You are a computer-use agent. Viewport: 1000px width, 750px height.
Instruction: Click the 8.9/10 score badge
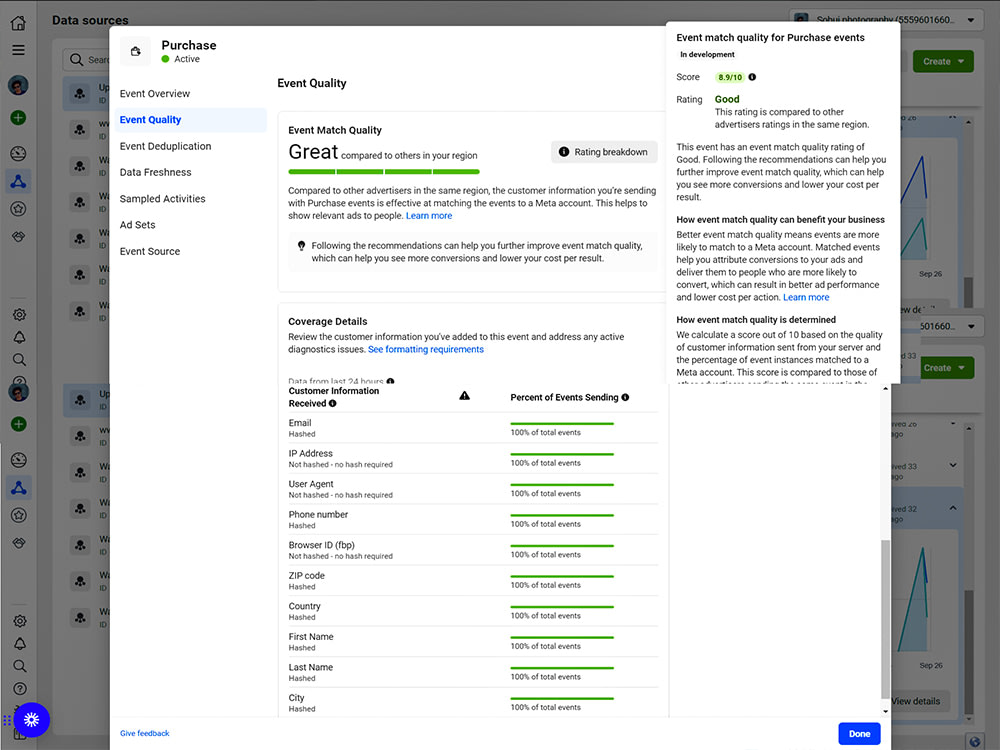click(x=730, y=77)
